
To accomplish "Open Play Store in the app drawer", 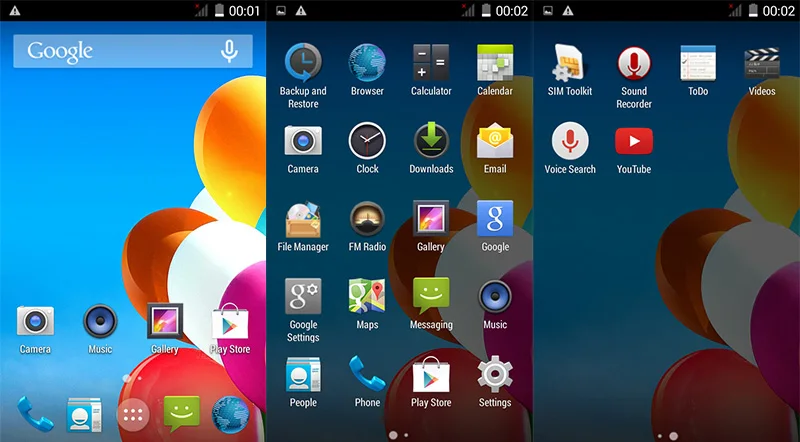I will (431, 375).
